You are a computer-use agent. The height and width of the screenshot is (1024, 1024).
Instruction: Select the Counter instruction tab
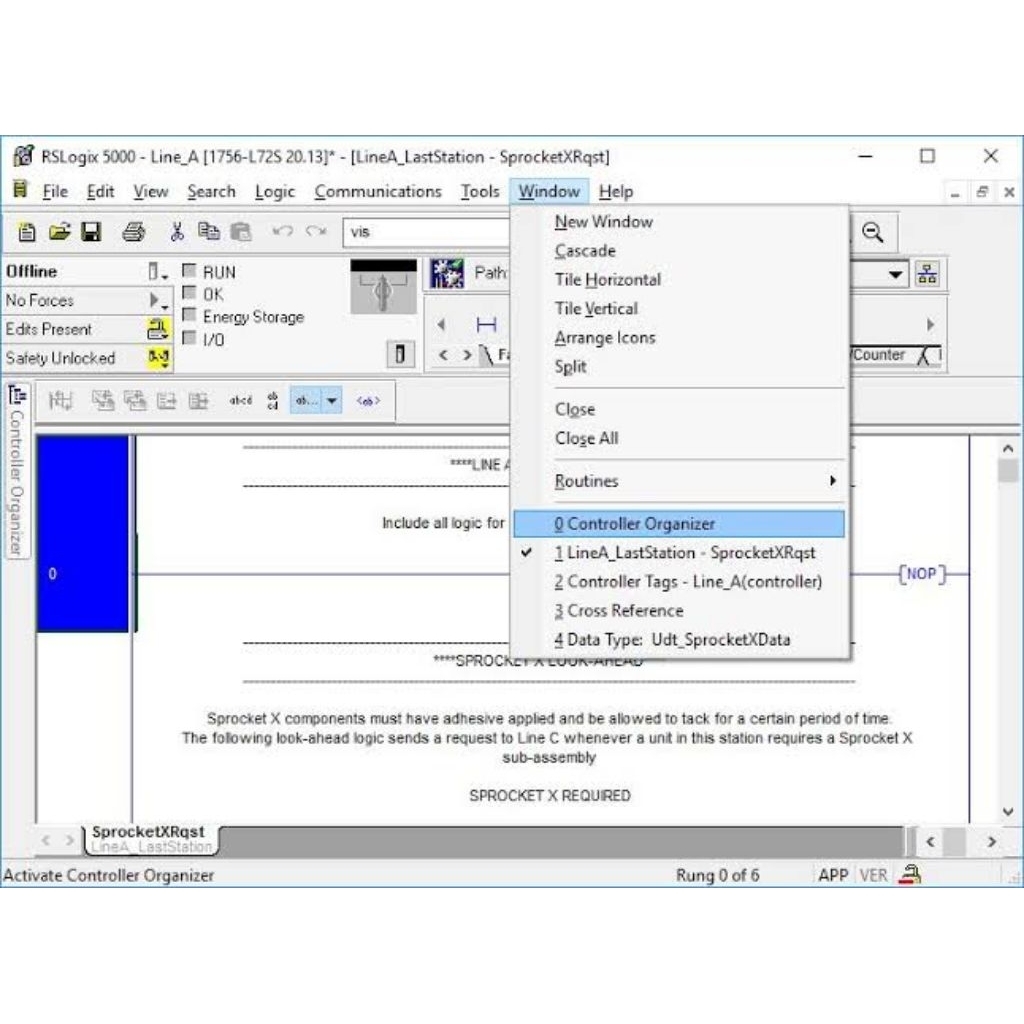coord(882,355)
